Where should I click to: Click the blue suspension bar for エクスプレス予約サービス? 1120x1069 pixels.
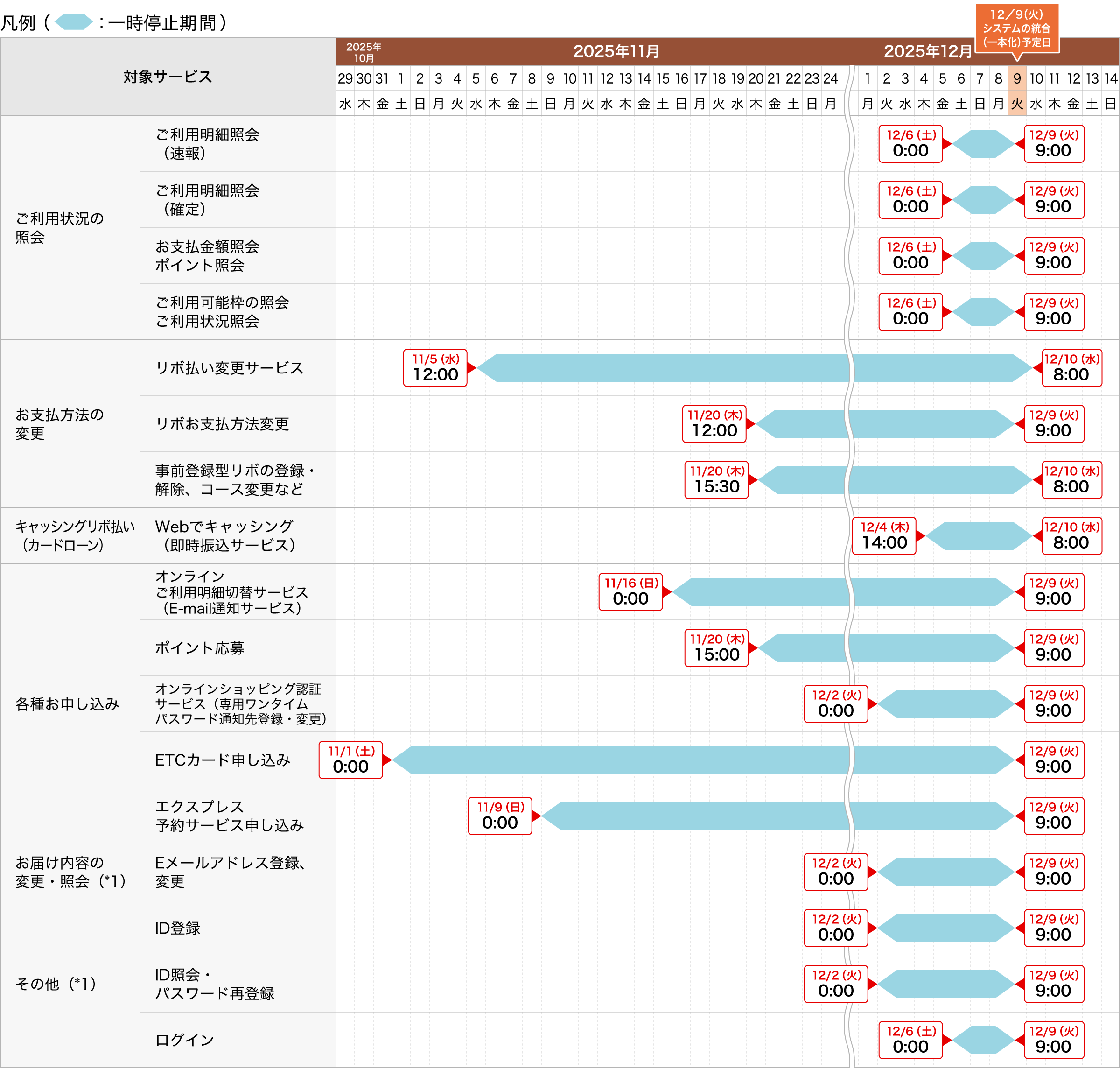pos(778,816)
